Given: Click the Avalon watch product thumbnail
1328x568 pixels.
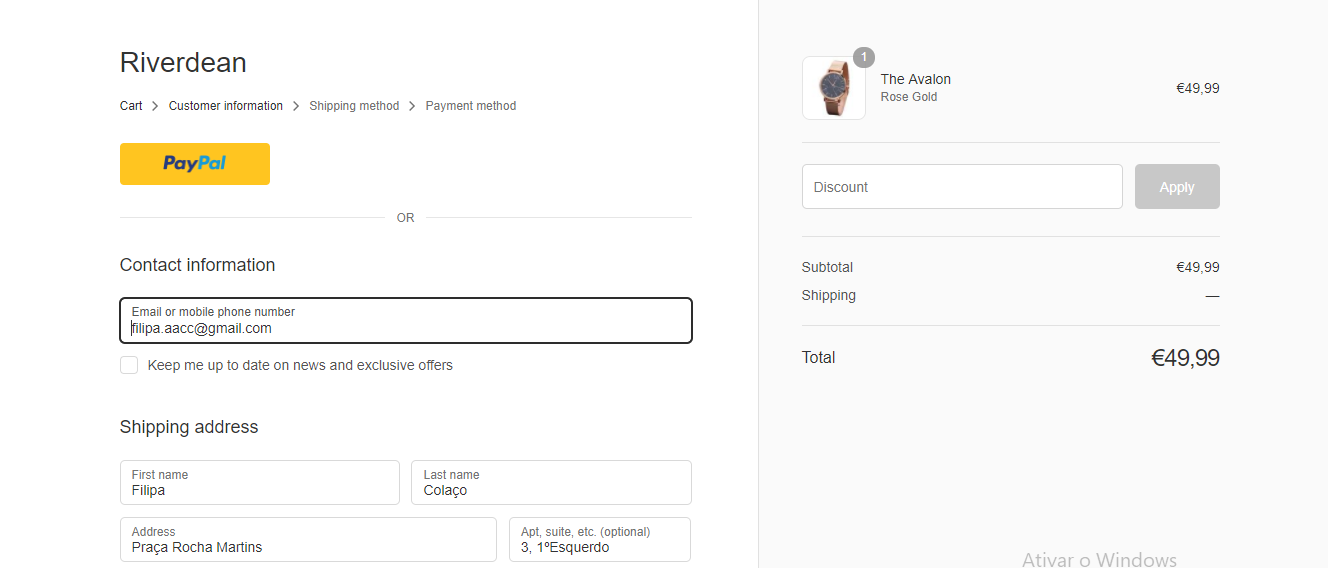Looking at the screenshot, I should coord(833,89).
